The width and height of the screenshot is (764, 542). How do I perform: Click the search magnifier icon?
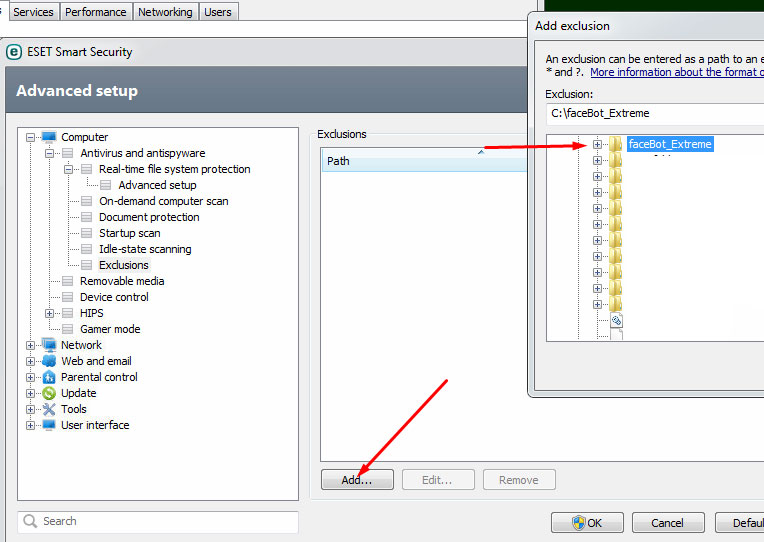click(30, 521)
